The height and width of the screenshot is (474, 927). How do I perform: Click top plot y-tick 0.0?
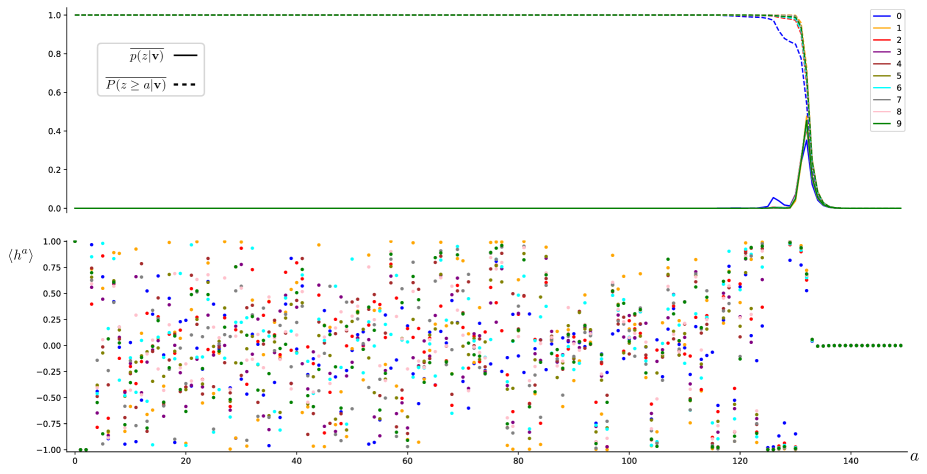point(54,209)
